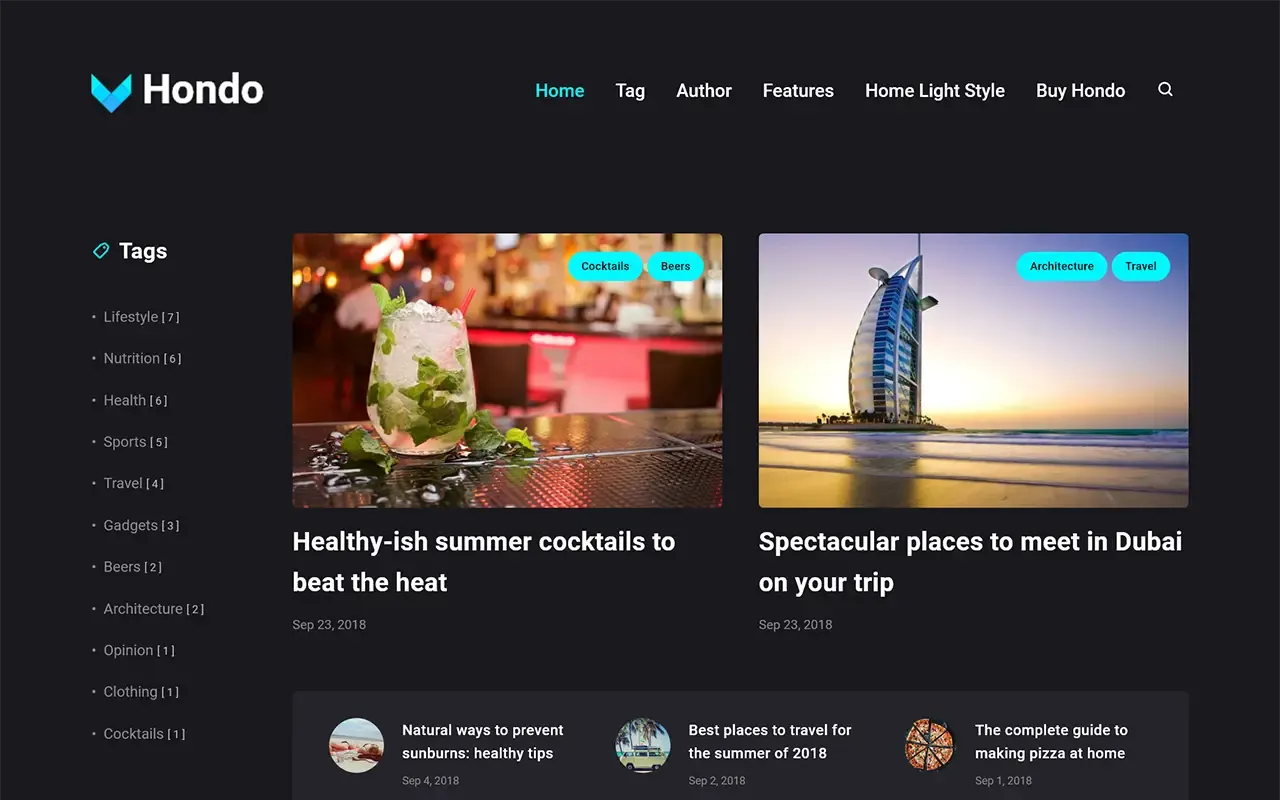Switch to Home Light Style

(x=935, y=90)
